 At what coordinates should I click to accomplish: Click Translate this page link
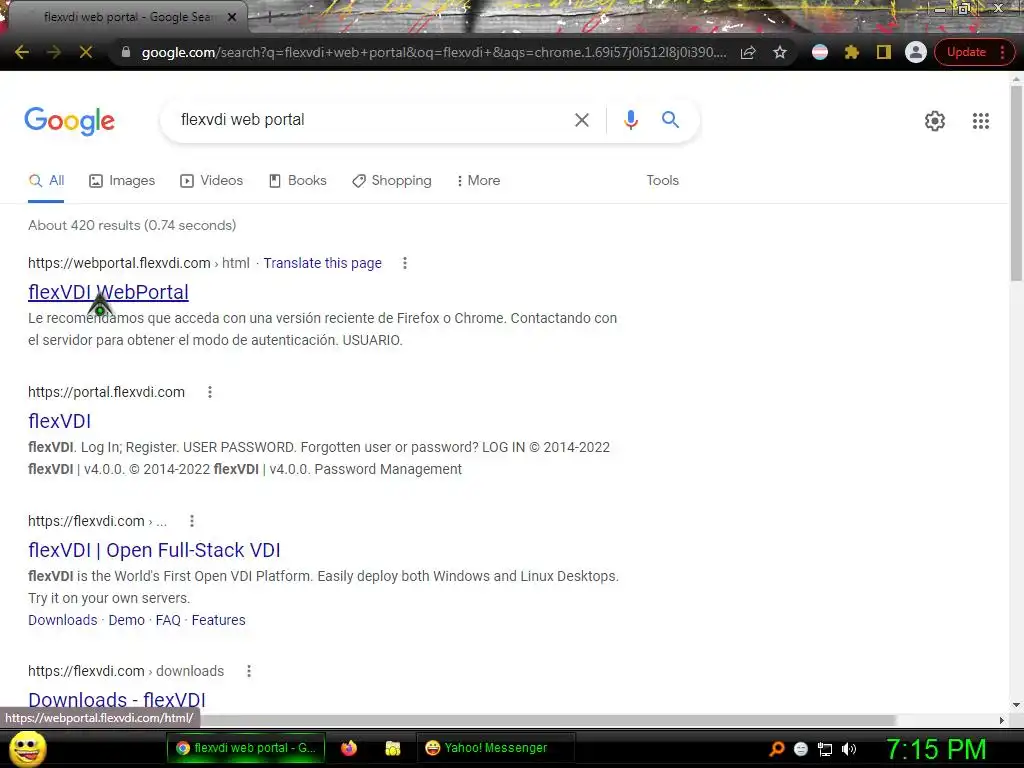[x=323, y=263]
